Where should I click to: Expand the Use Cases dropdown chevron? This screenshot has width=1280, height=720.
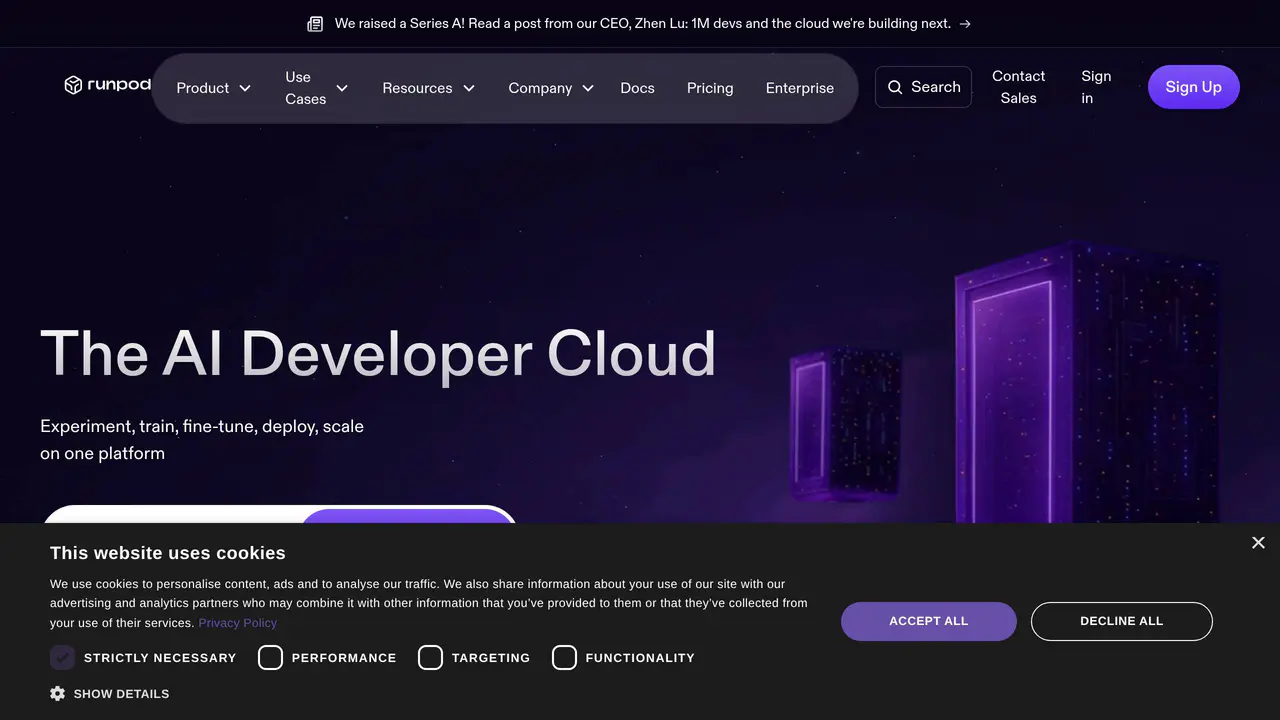tap(342, 88)
